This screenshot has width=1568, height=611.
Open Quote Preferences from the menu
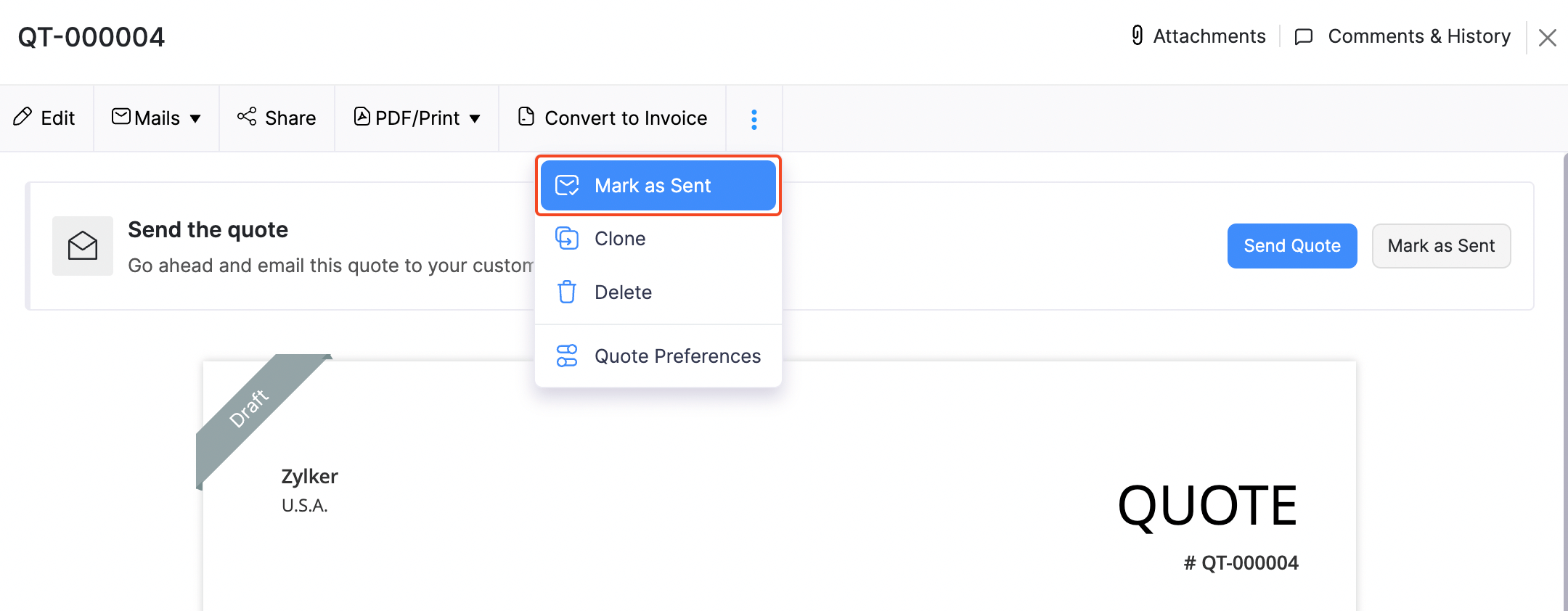click(677, 356)
